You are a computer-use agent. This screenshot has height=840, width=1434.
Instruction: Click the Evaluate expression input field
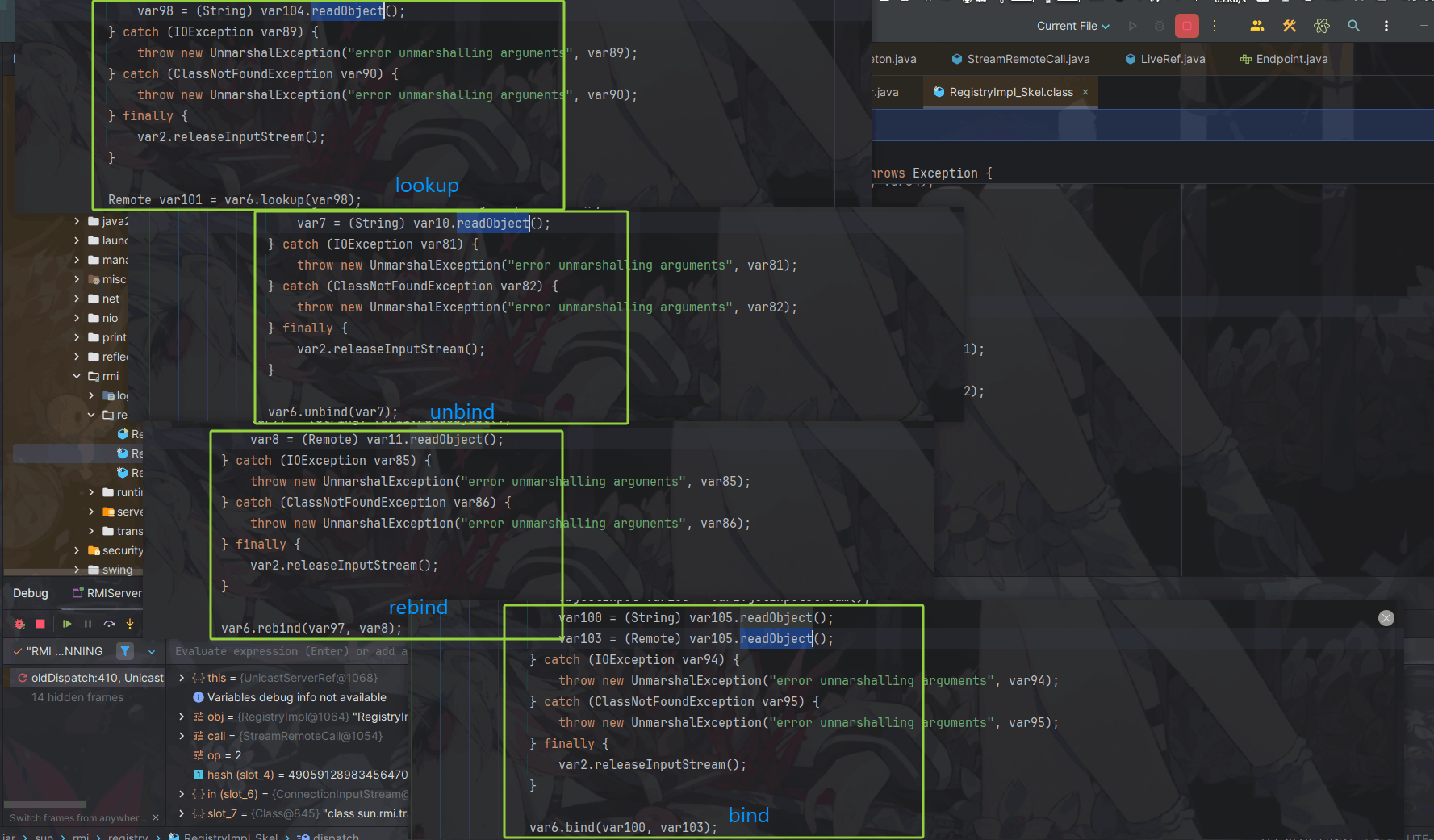point(291,651)
